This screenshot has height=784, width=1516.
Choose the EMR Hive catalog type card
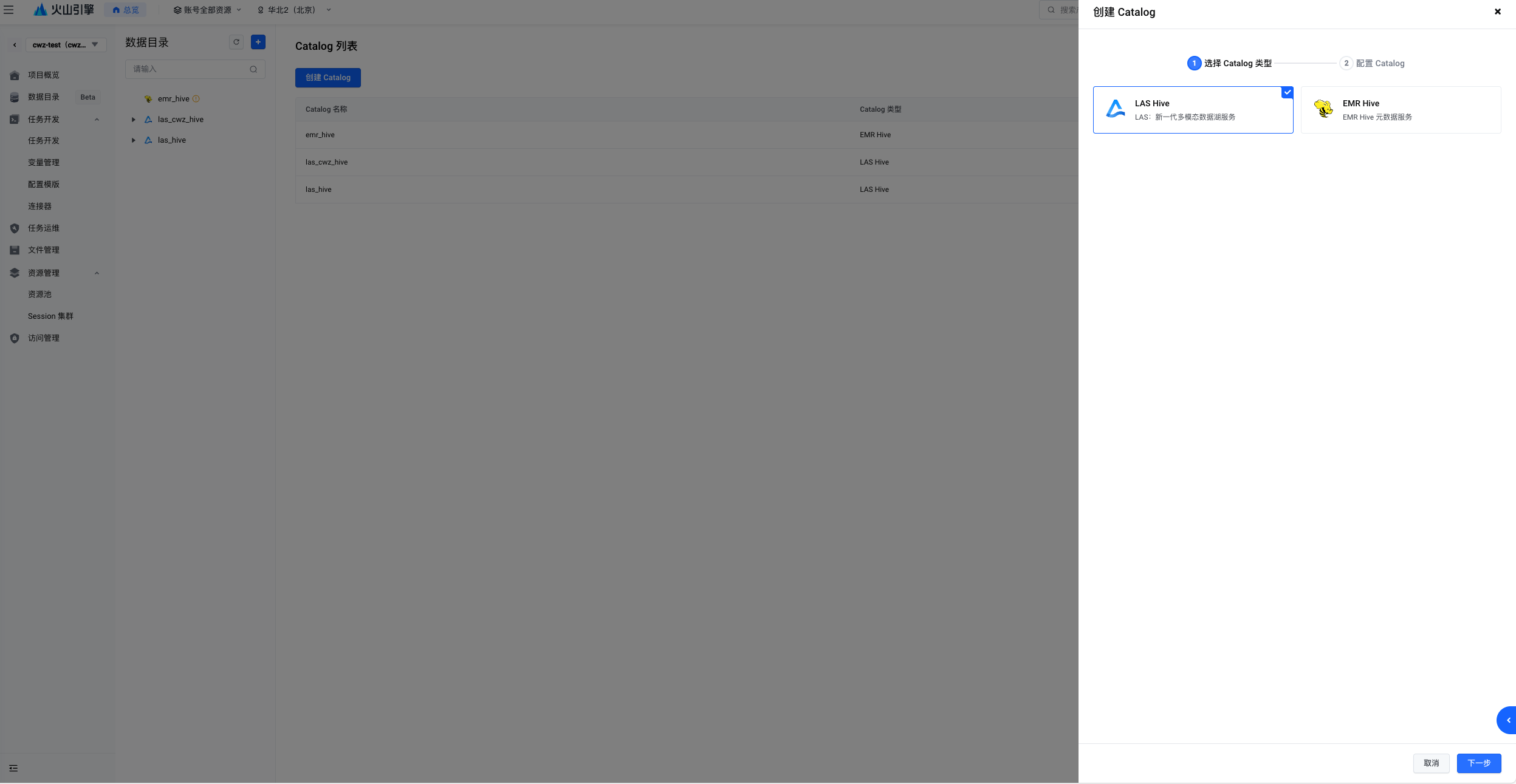[x=1400, y=110]
